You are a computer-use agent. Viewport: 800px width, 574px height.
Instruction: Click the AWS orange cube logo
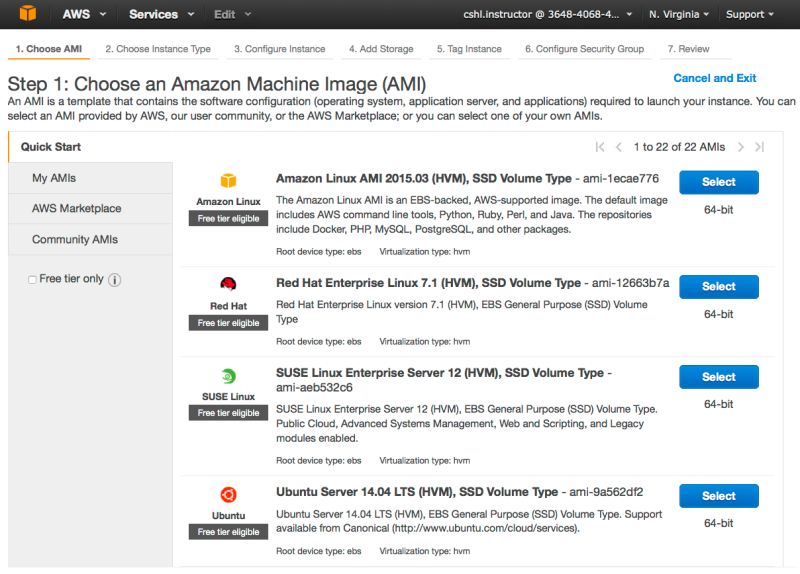tap(28, 13)
